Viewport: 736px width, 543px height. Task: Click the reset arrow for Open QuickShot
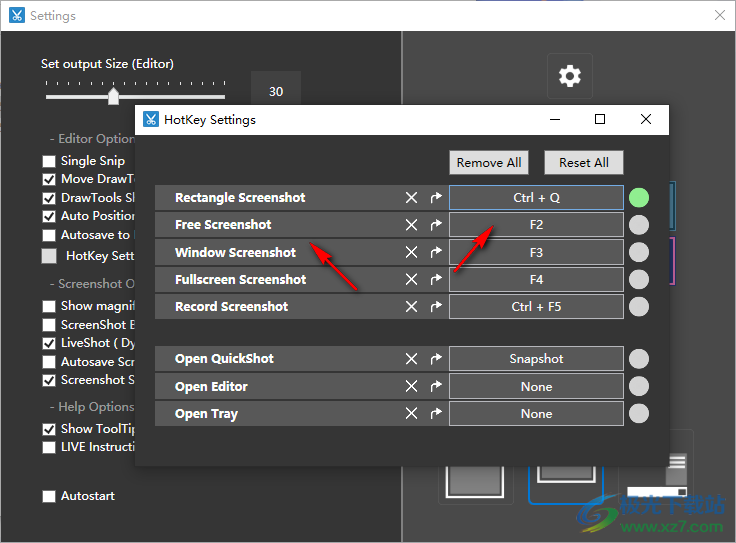point(436,359)
